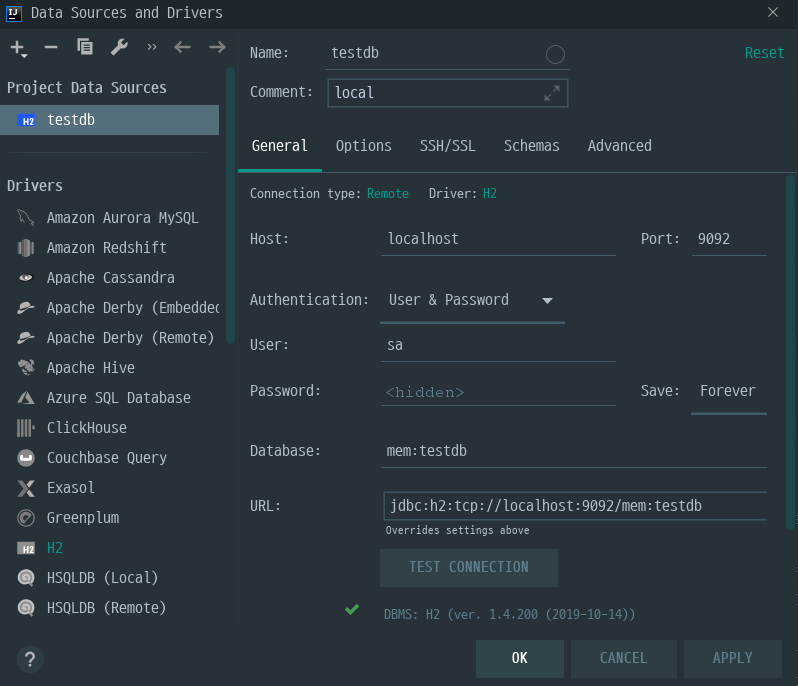Click DBMS: H2 version status text
Viewport: 798px width, 686px height.
click(x=509, y=615)
